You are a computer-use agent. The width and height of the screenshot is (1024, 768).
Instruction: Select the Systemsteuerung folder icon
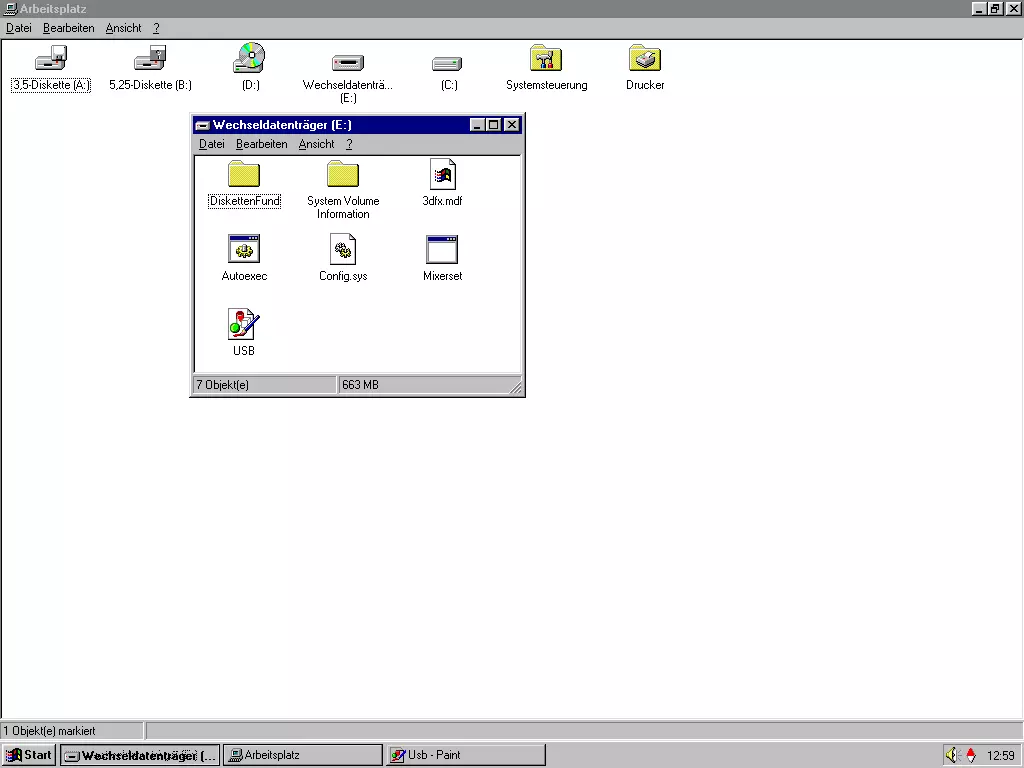click(546, 58)
